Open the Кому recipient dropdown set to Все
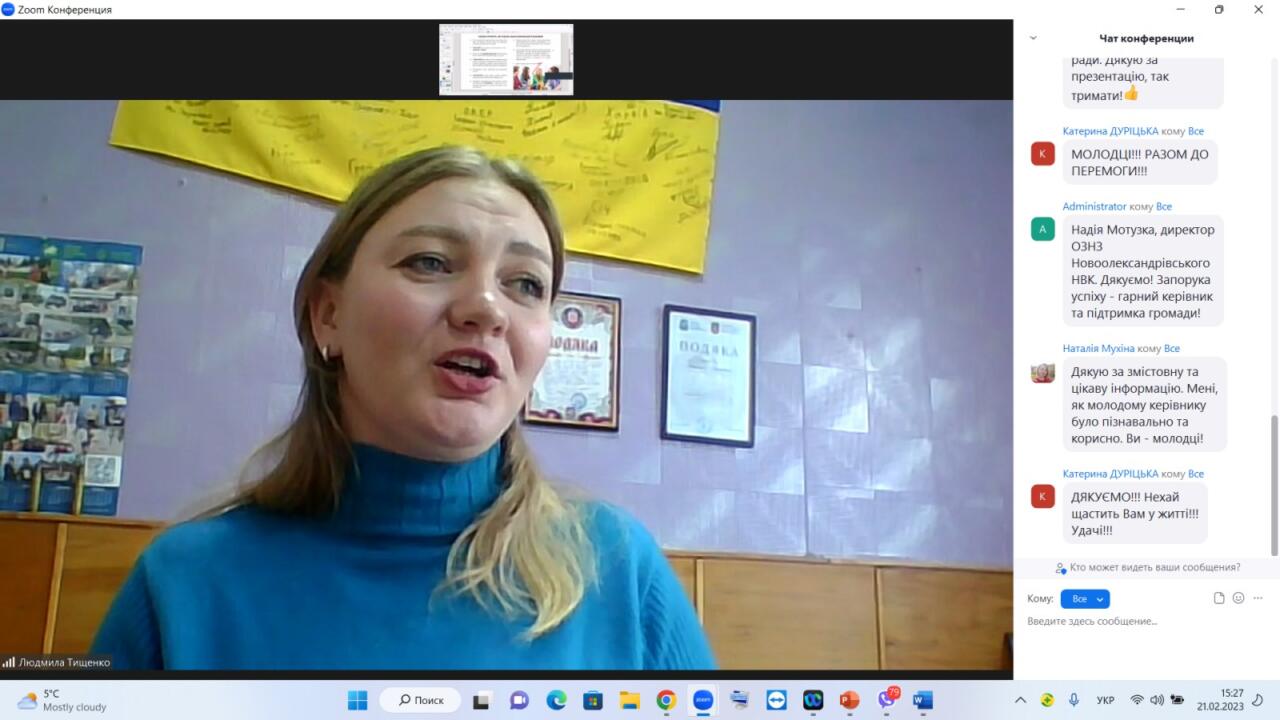 1085,599
